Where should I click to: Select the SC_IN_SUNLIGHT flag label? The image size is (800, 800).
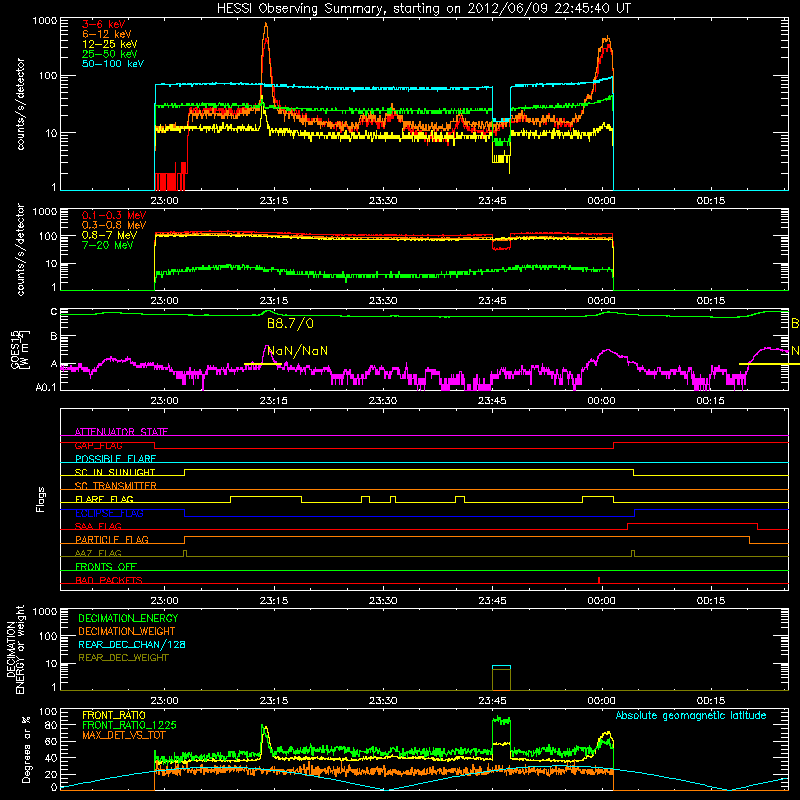115,472
